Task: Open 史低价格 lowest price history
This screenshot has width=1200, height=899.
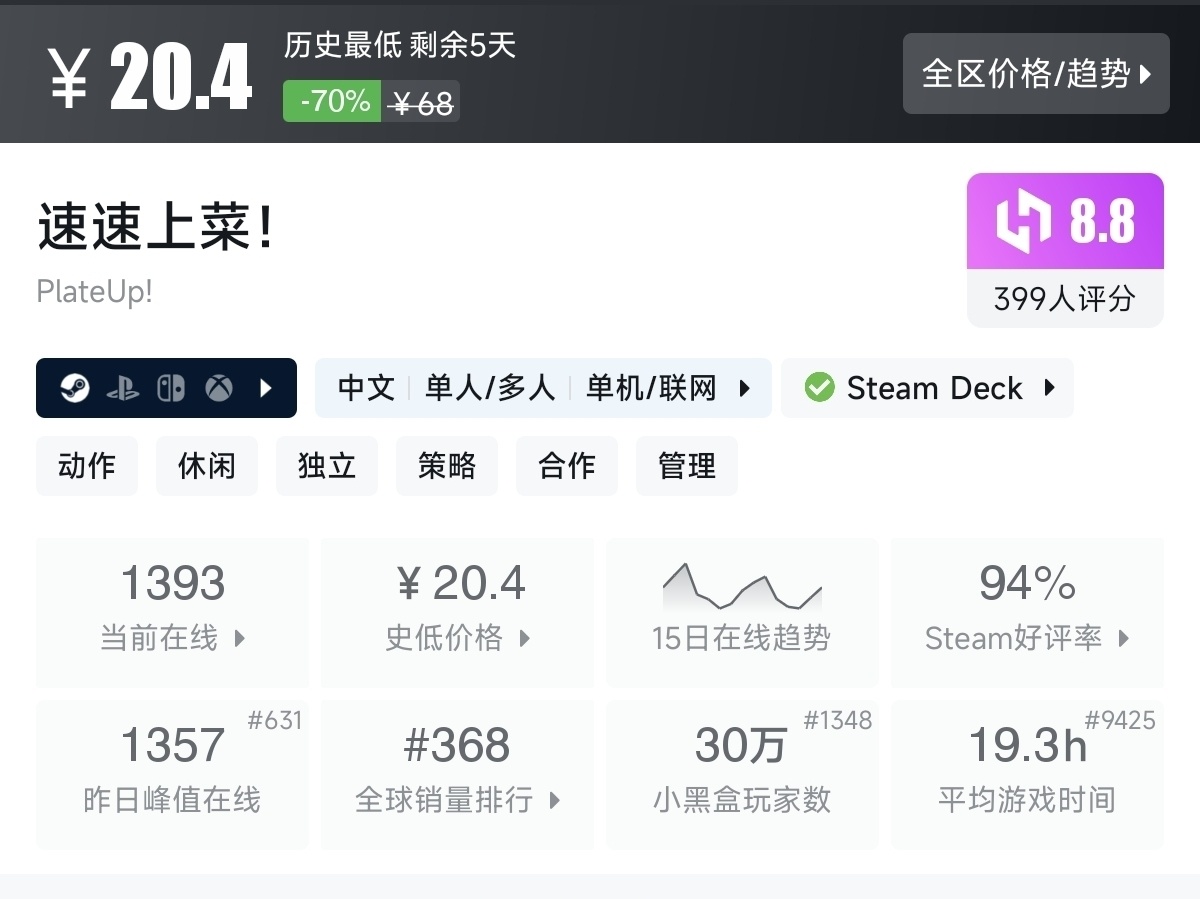Action: [x=457, y=612]
